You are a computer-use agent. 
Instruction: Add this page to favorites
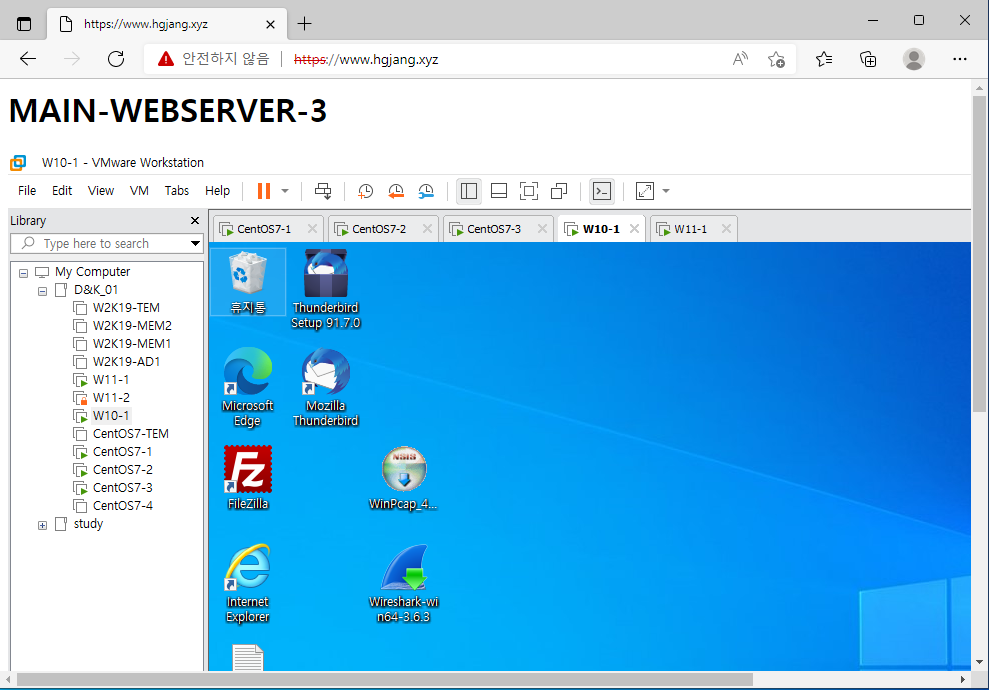[776, 59]
